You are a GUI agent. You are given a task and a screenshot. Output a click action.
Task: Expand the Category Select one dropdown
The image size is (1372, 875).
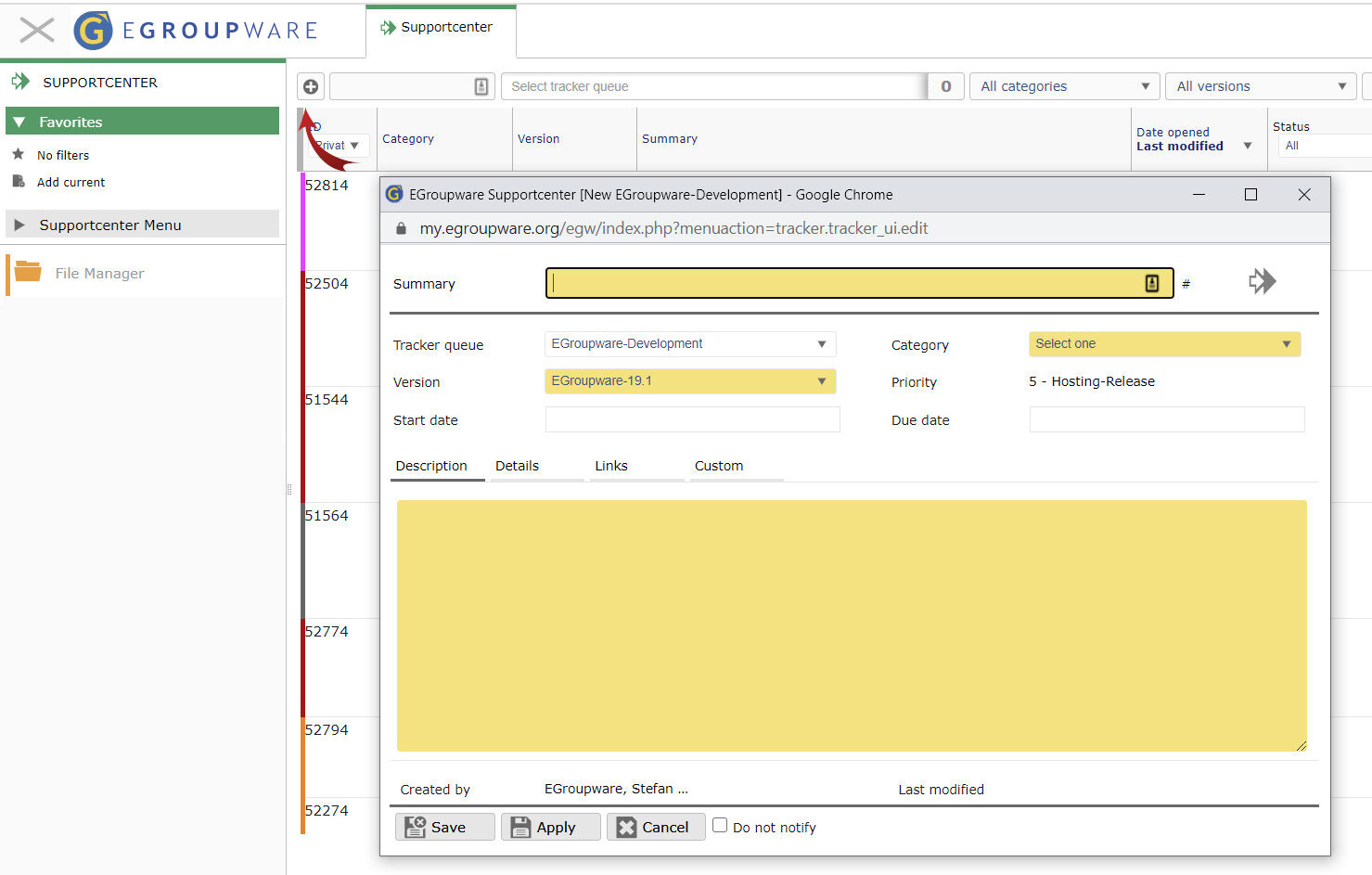click(1163, 343)
